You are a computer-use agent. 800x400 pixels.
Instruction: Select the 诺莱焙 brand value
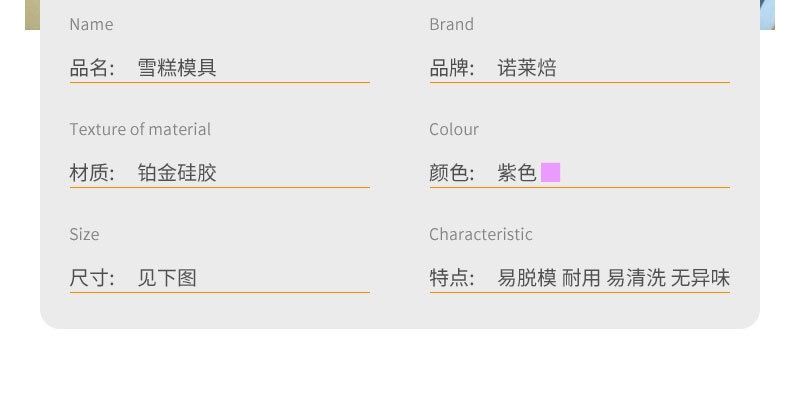[527, 68]
